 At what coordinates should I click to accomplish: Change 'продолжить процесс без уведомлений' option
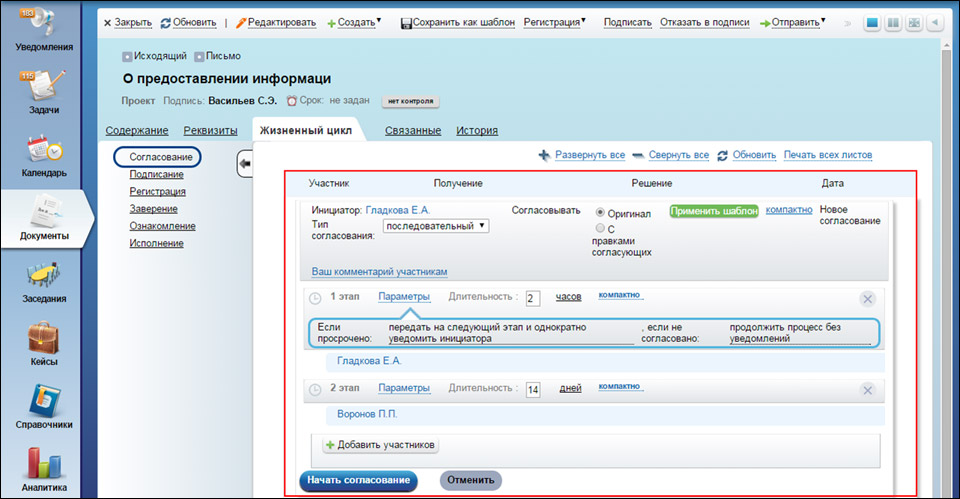(800, 332)
